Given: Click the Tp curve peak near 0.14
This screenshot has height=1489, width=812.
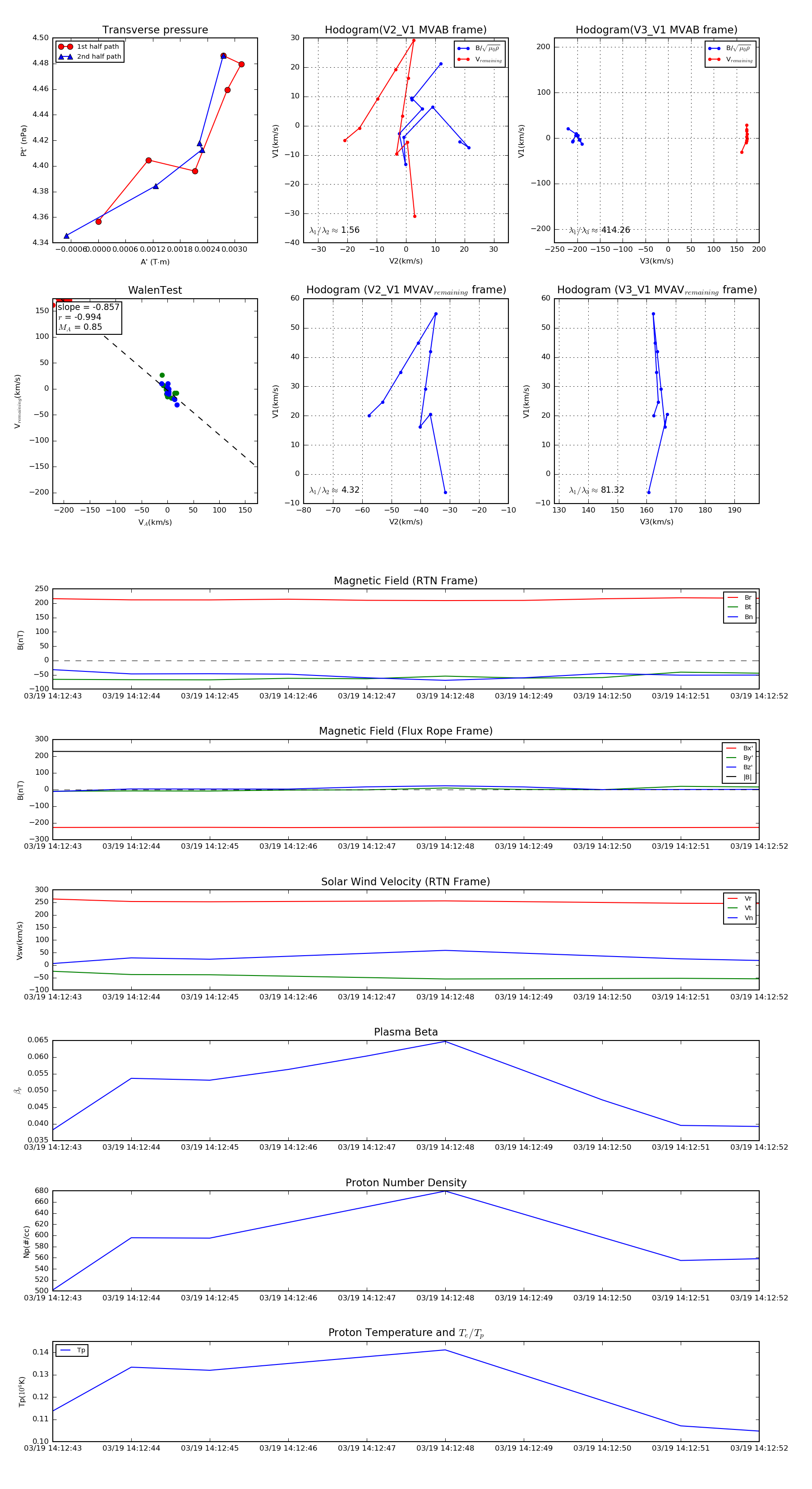Looking at the screenshot, I should [445, 1350].
